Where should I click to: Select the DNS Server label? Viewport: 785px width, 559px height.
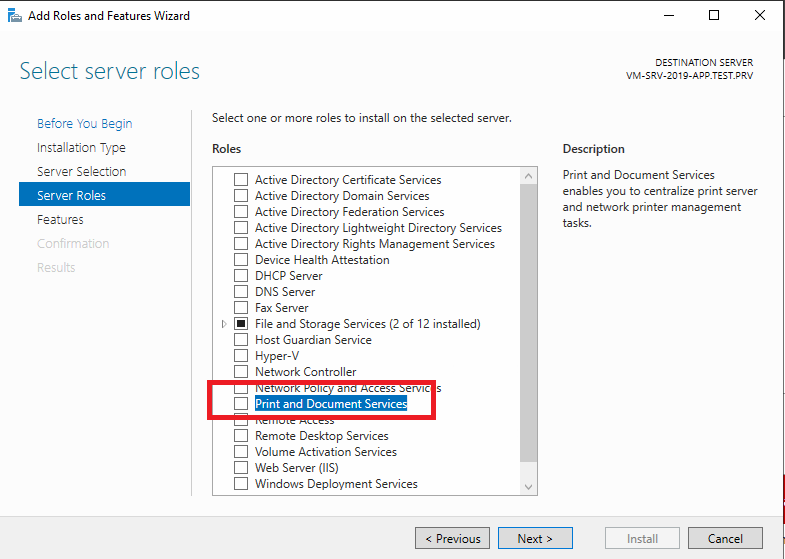285,292
